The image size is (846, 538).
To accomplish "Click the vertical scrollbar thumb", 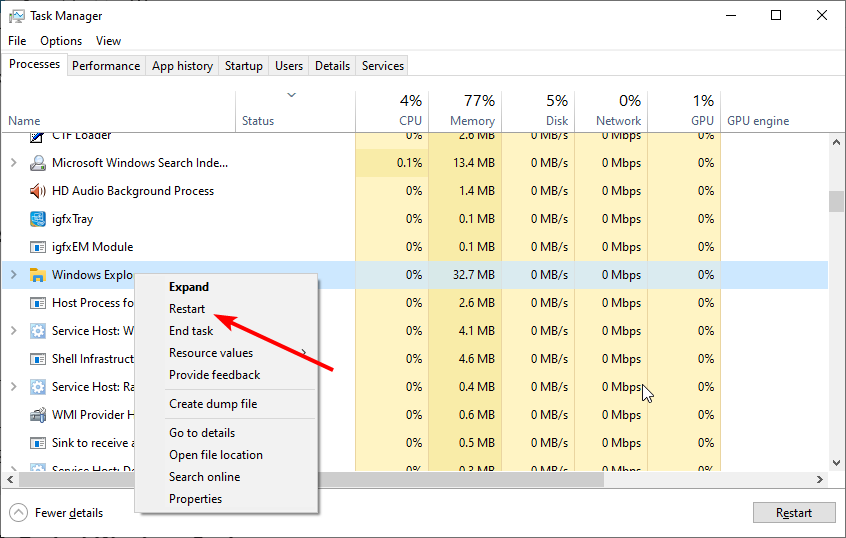I will [836, 201].
